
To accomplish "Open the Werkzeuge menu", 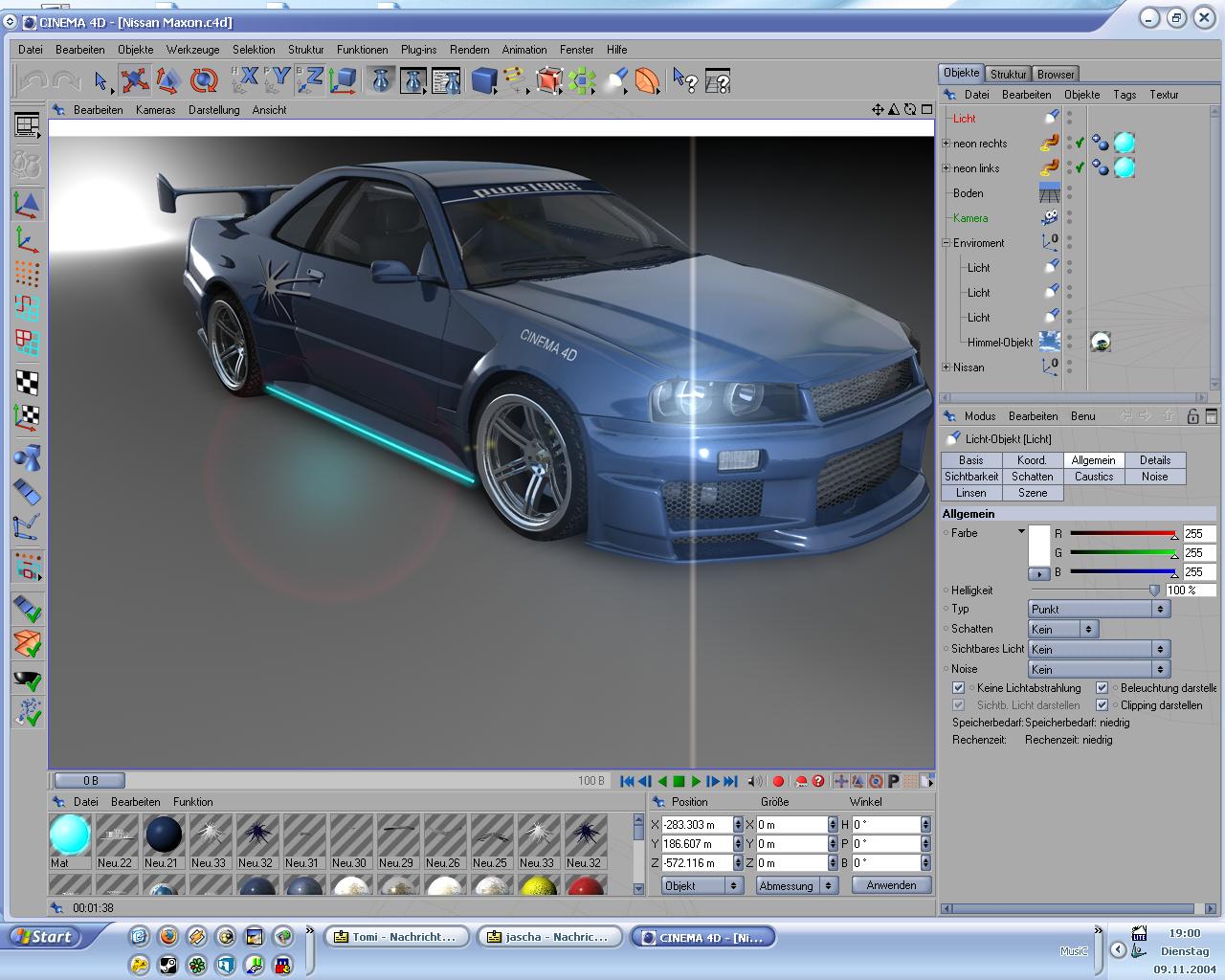I will [192, 50].
